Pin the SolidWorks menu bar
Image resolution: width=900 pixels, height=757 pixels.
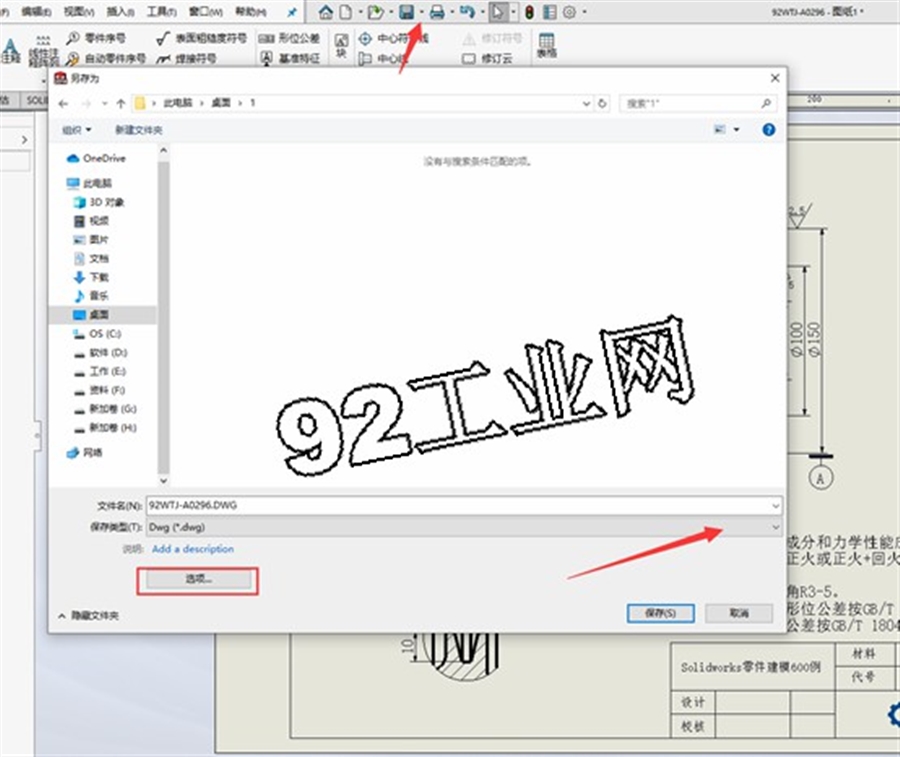(x=292, y=12)
